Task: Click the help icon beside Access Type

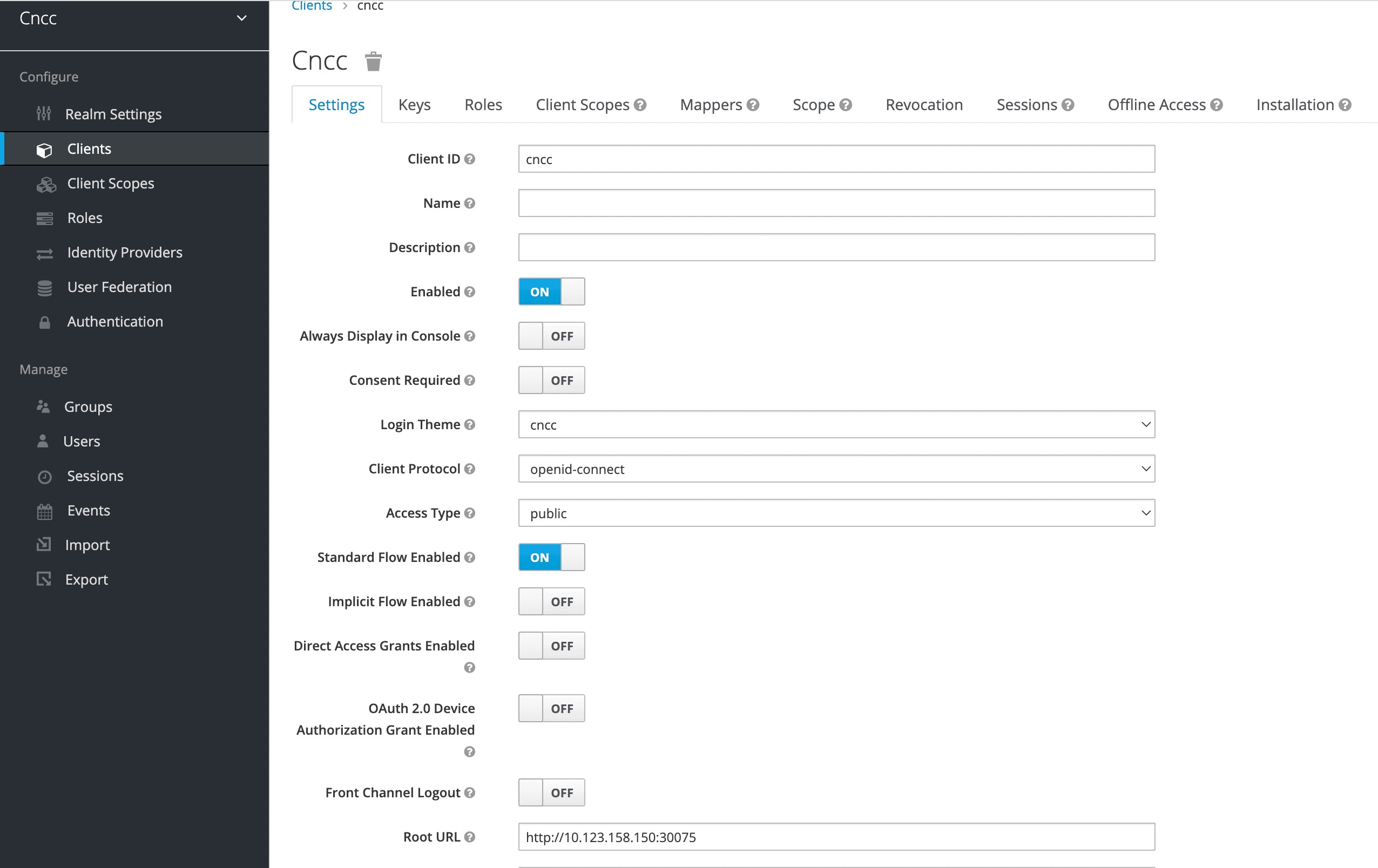Action: tap(470, 513)
